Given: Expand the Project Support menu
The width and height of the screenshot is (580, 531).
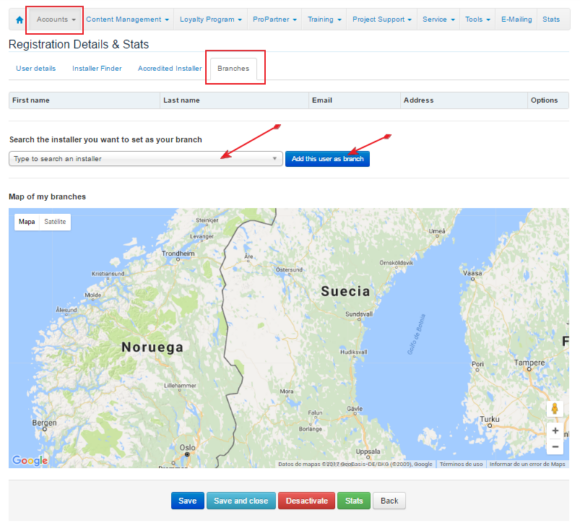Looking at the screenshot, I should pos(382,20).
